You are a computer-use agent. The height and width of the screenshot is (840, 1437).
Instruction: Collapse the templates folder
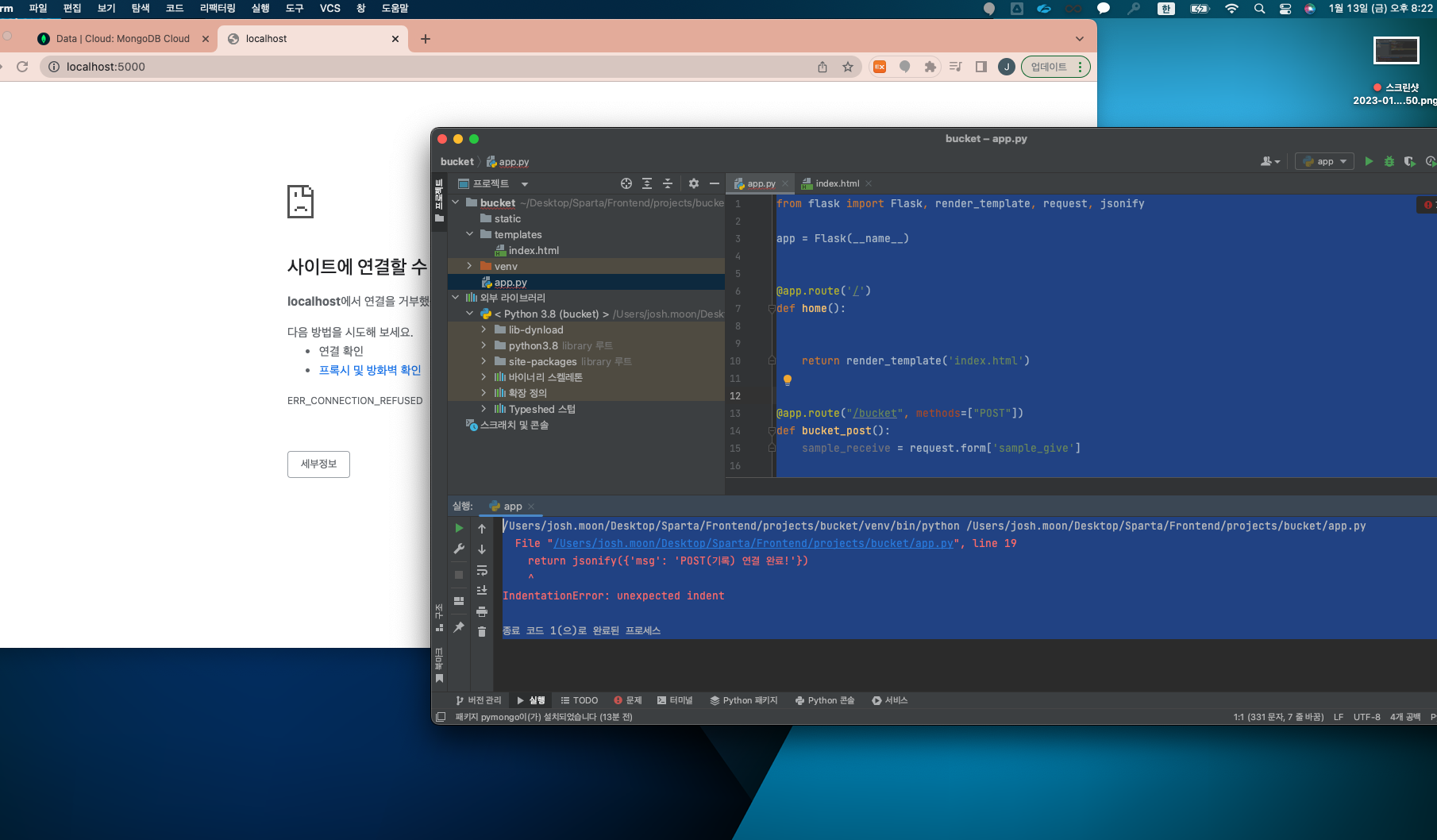coord(470,234)
